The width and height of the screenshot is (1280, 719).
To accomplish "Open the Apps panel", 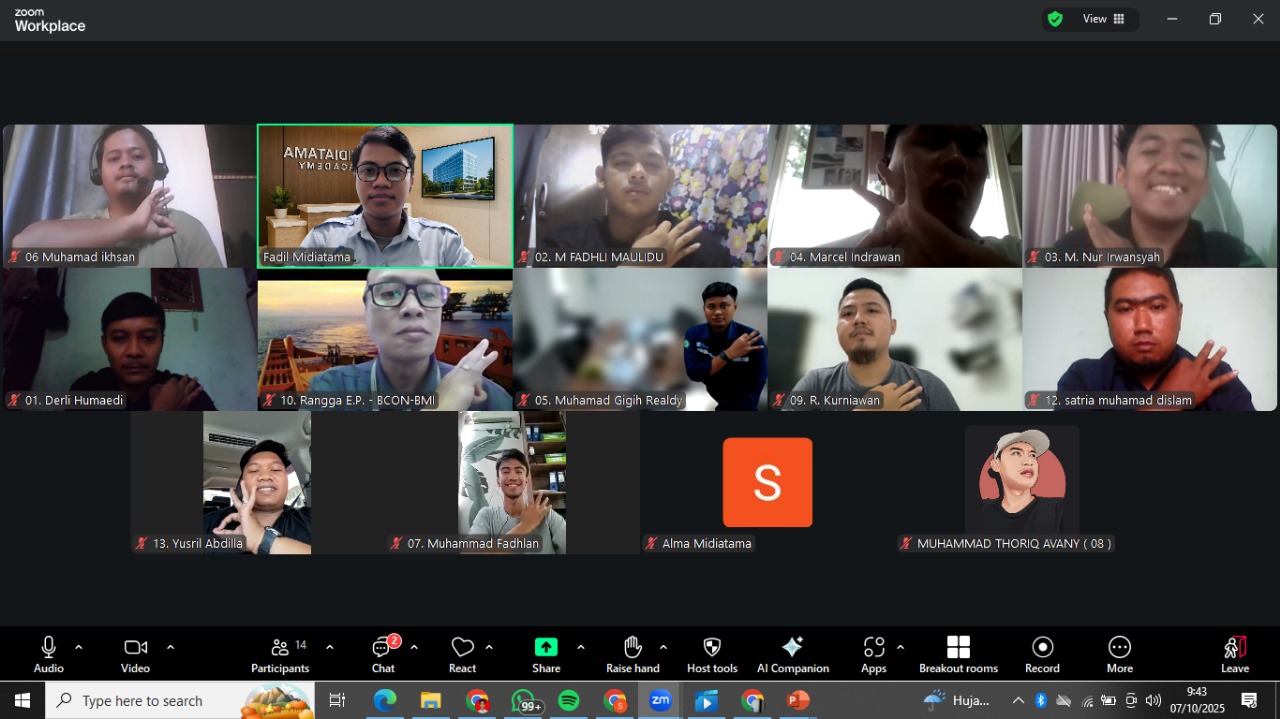I will click(x=873, y=654).
